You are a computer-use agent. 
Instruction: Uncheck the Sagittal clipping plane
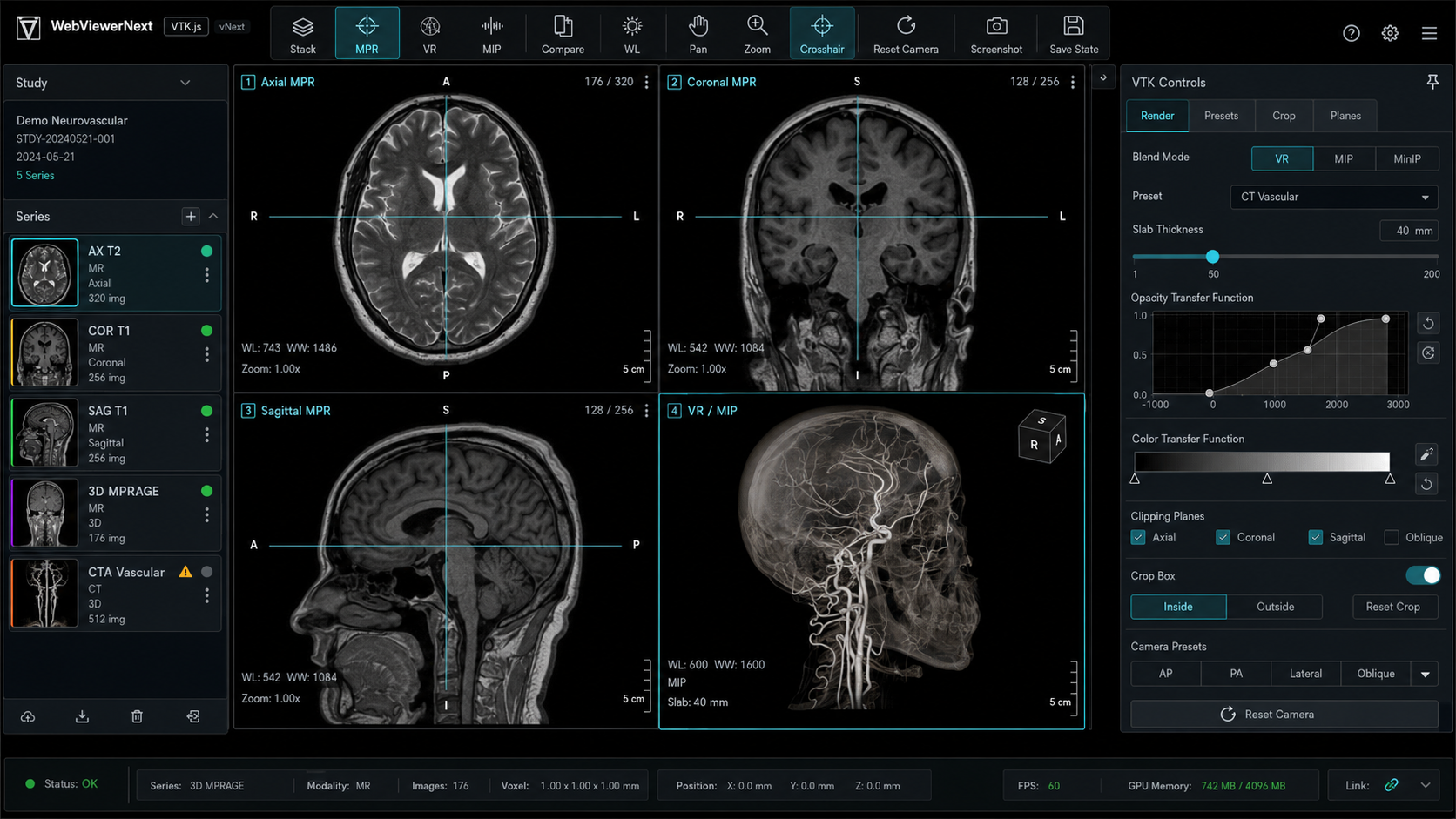point(1315,537)
